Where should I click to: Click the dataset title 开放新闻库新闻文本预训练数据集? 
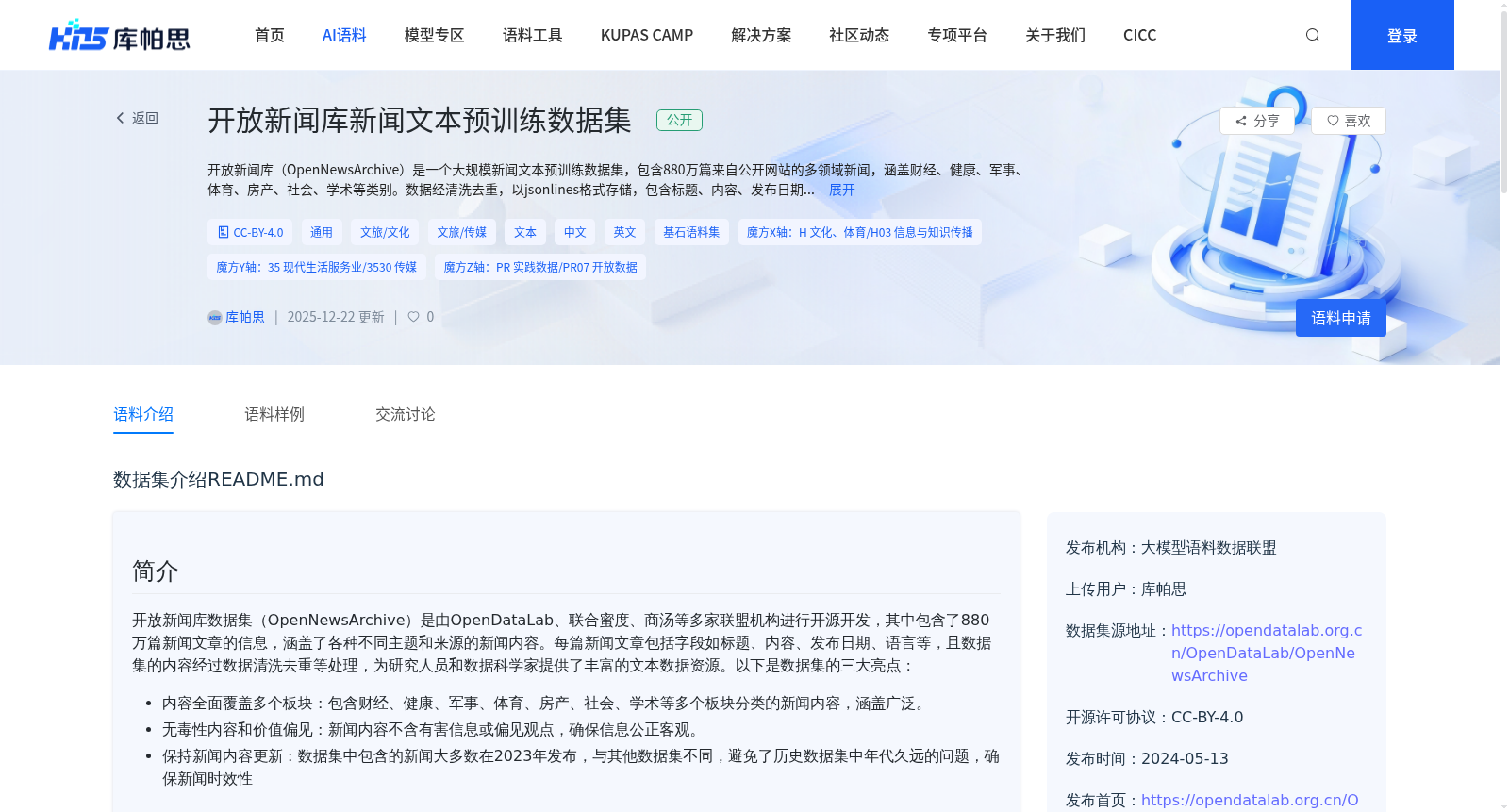[420, 121]
